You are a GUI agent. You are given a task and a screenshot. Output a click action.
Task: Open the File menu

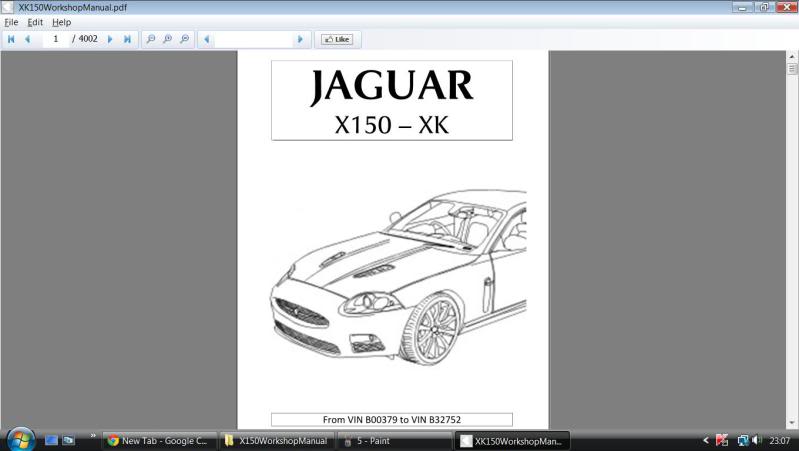coord(11,22)
